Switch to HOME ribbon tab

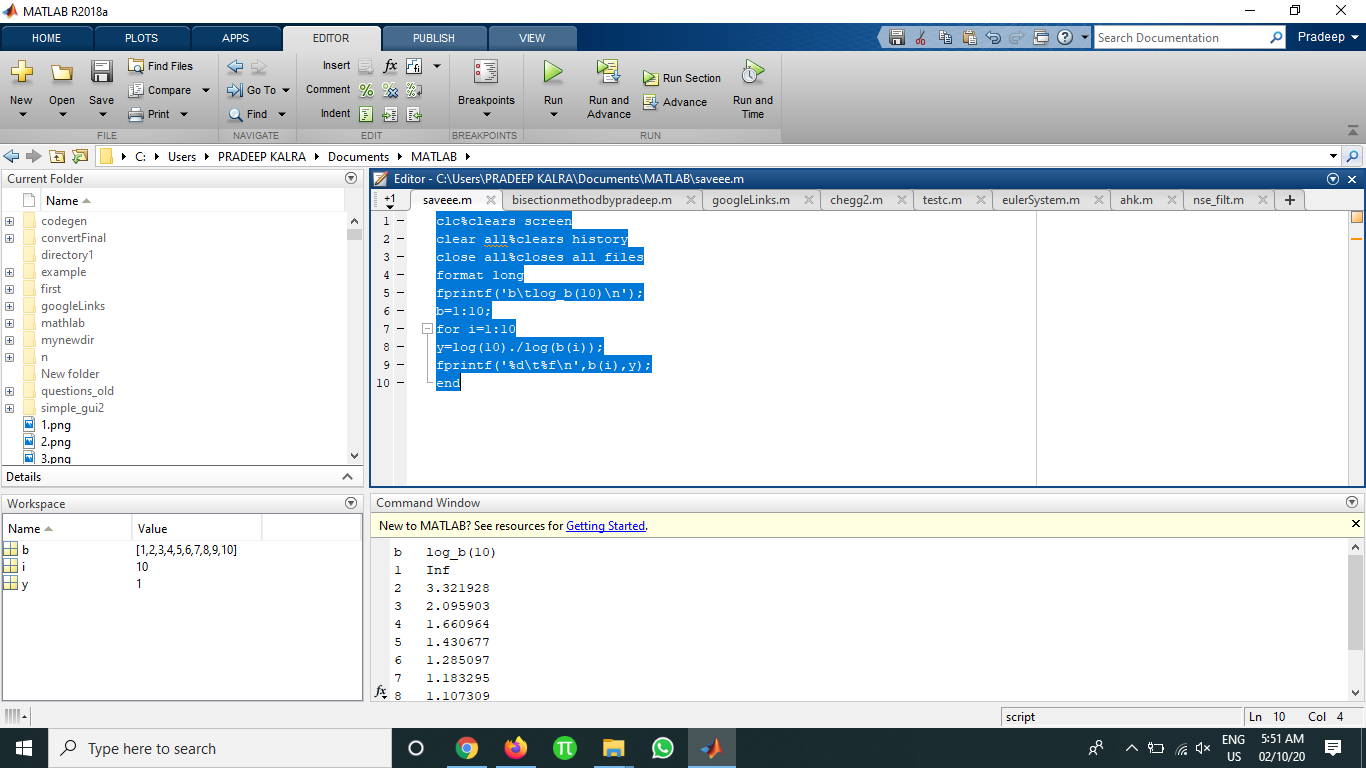(46, 38)
